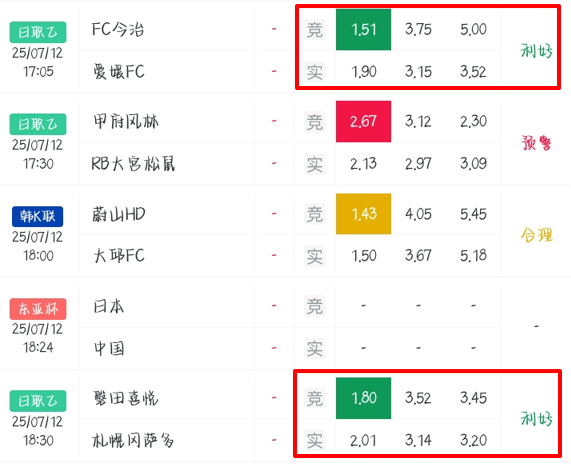Image resolution: width=571 pixels, height=467 pixels.
Task: Click the 日职乙 badge for 甲府风林 match
Action: pyautogui.click(x=38, y=124)
